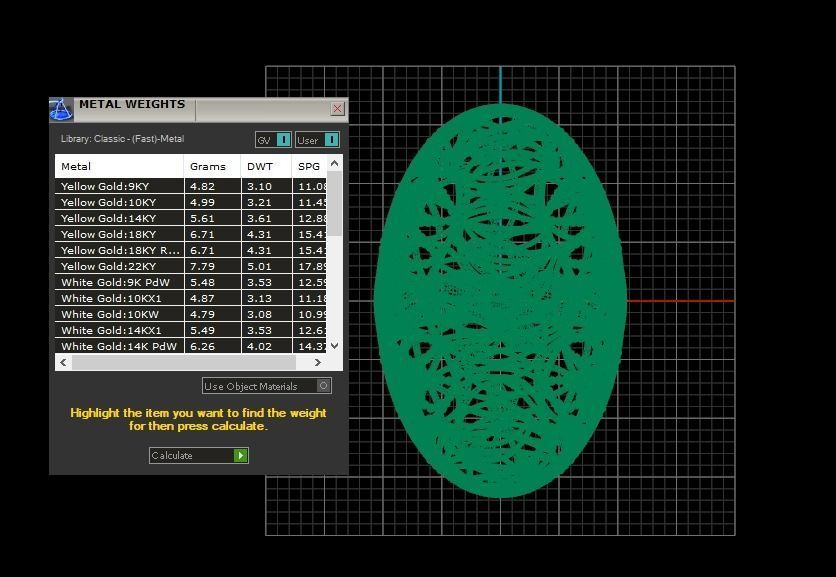Click the 3.08 DWT value
This screenshot has width=836, height=577.
259,314
